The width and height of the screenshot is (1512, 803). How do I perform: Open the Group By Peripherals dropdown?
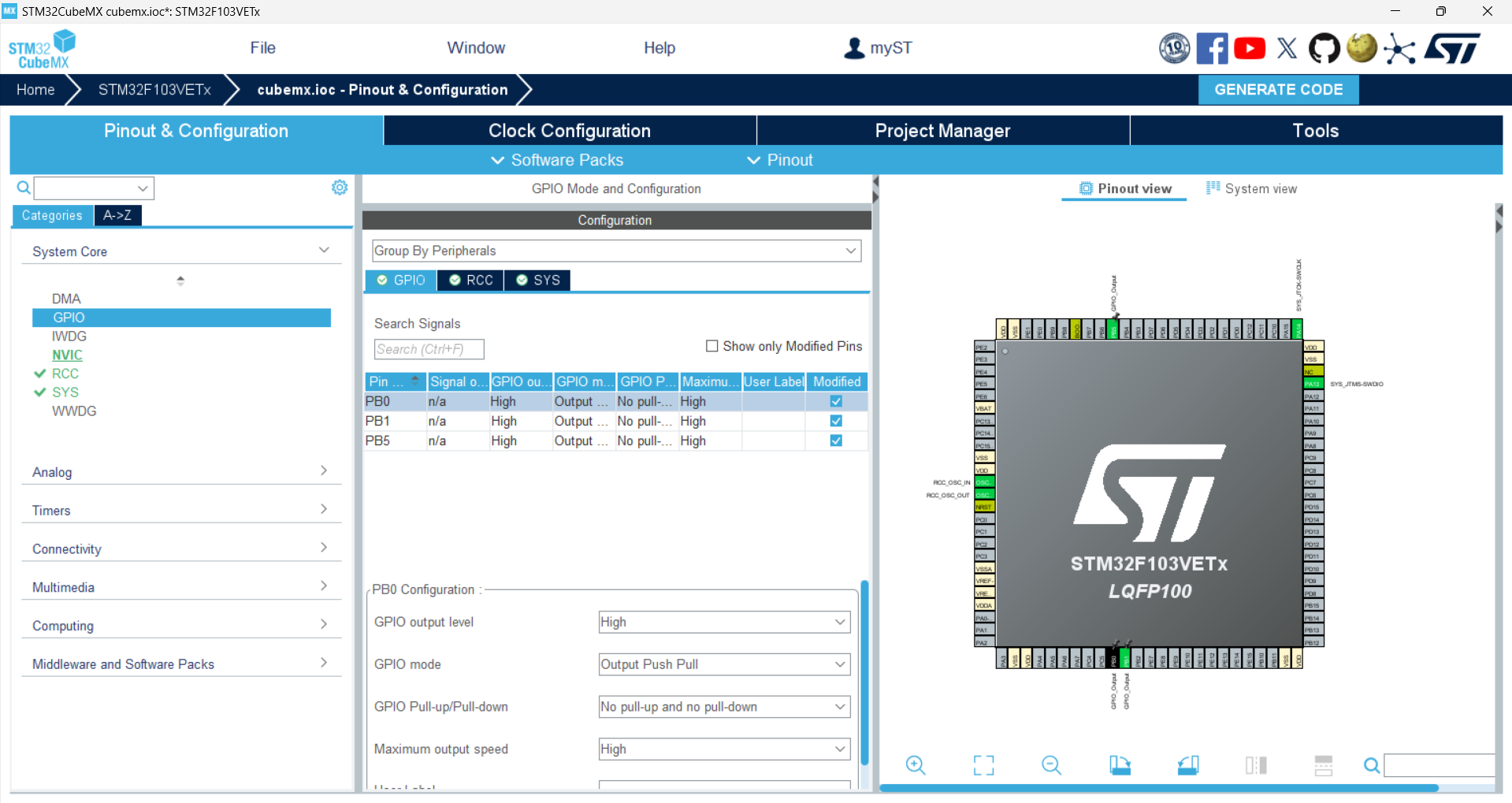[x=616, y=251]
